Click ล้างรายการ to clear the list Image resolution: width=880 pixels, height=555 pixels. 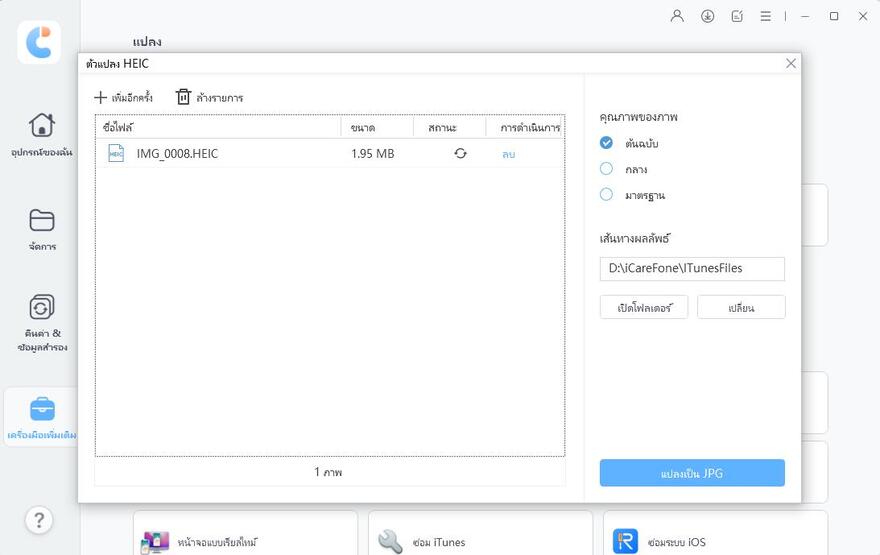209,97
